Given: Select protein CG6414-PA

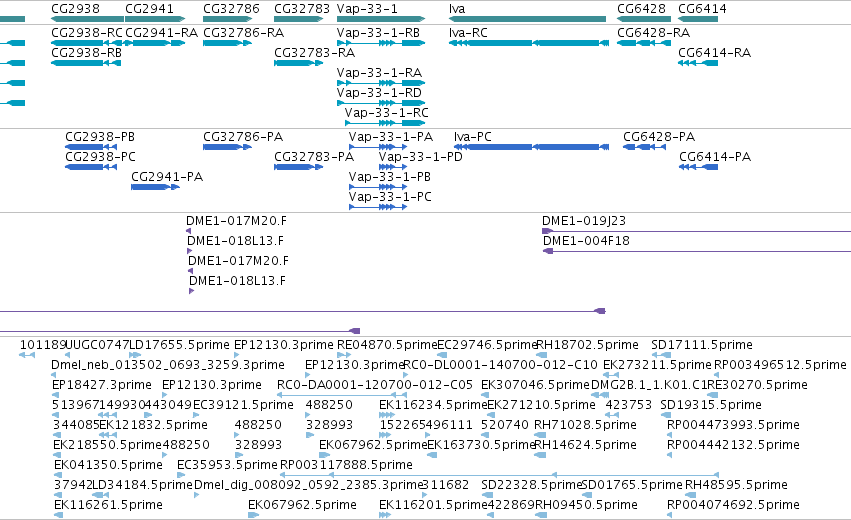Looking at the screenshot, I should click(698, 167).
